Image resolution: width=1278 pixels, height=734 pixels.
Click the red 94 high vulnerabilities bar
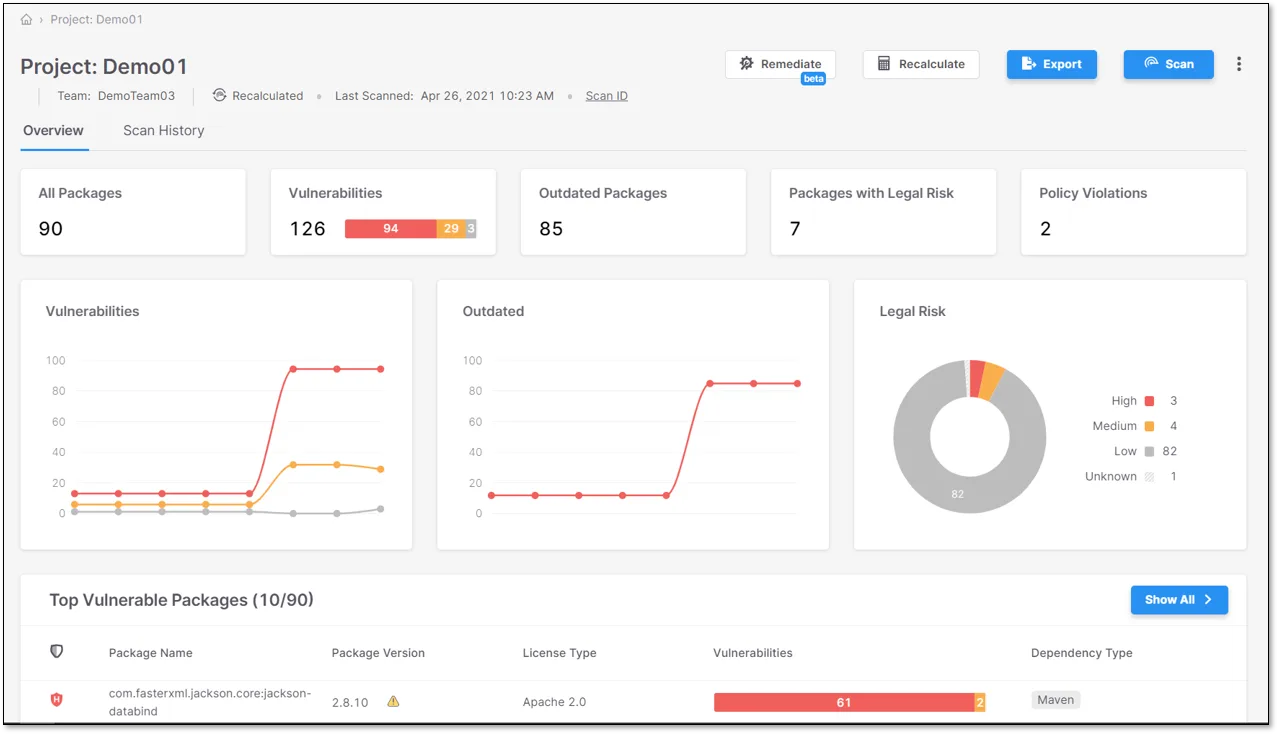pyautogui.click(x=390, y=229)
